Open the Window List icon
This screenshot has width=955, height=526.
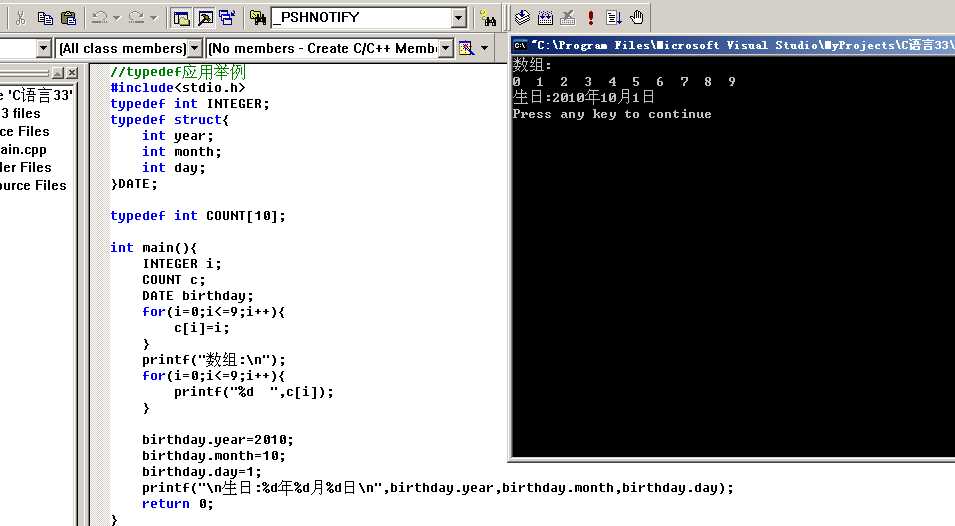click(x=227, y=18)
